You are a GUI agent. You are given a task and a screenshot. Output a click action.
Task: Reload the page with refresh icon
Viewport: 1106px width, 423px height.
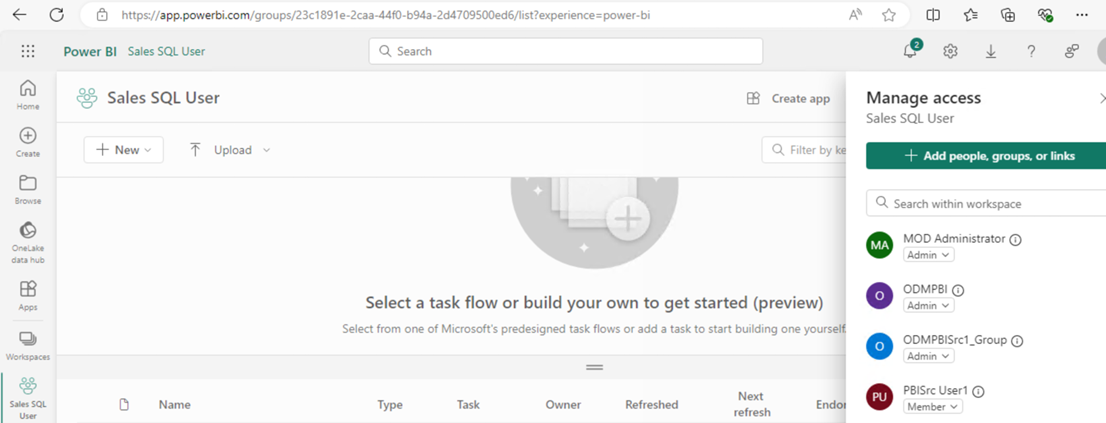56,15
